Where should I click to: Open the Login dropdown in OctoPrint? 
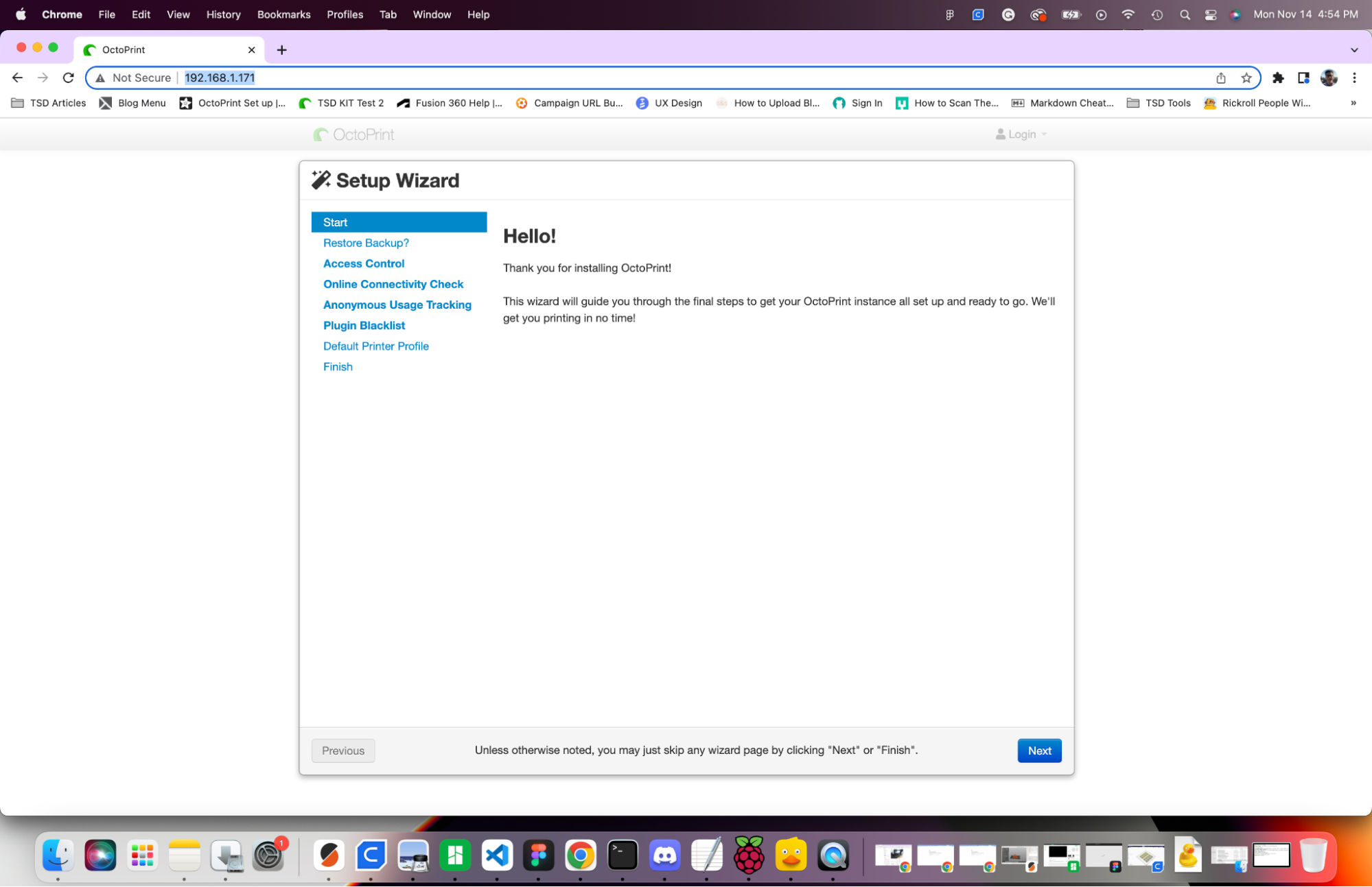[1021, 134]
